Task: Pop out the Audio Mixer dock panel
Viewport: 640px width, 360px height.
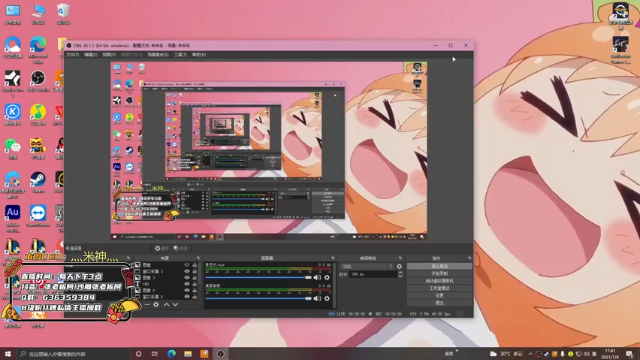Action: pos(333,258)
